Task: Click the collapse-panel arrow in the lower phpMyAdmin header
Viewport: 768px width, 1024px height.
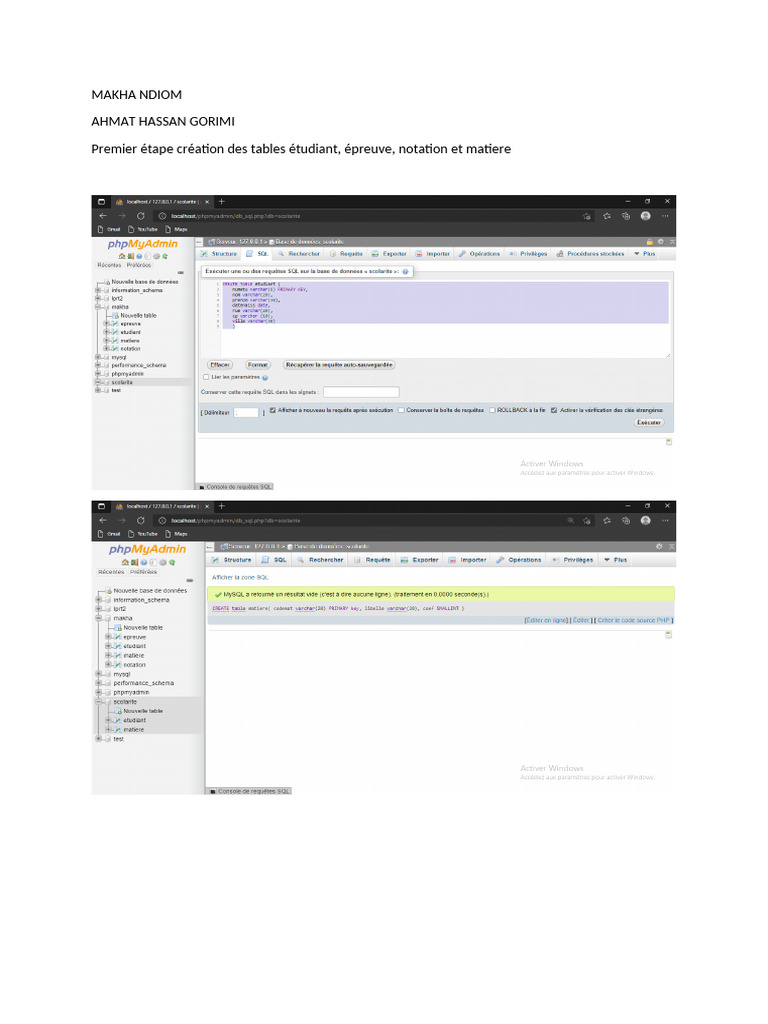Action: pos(672,547)
